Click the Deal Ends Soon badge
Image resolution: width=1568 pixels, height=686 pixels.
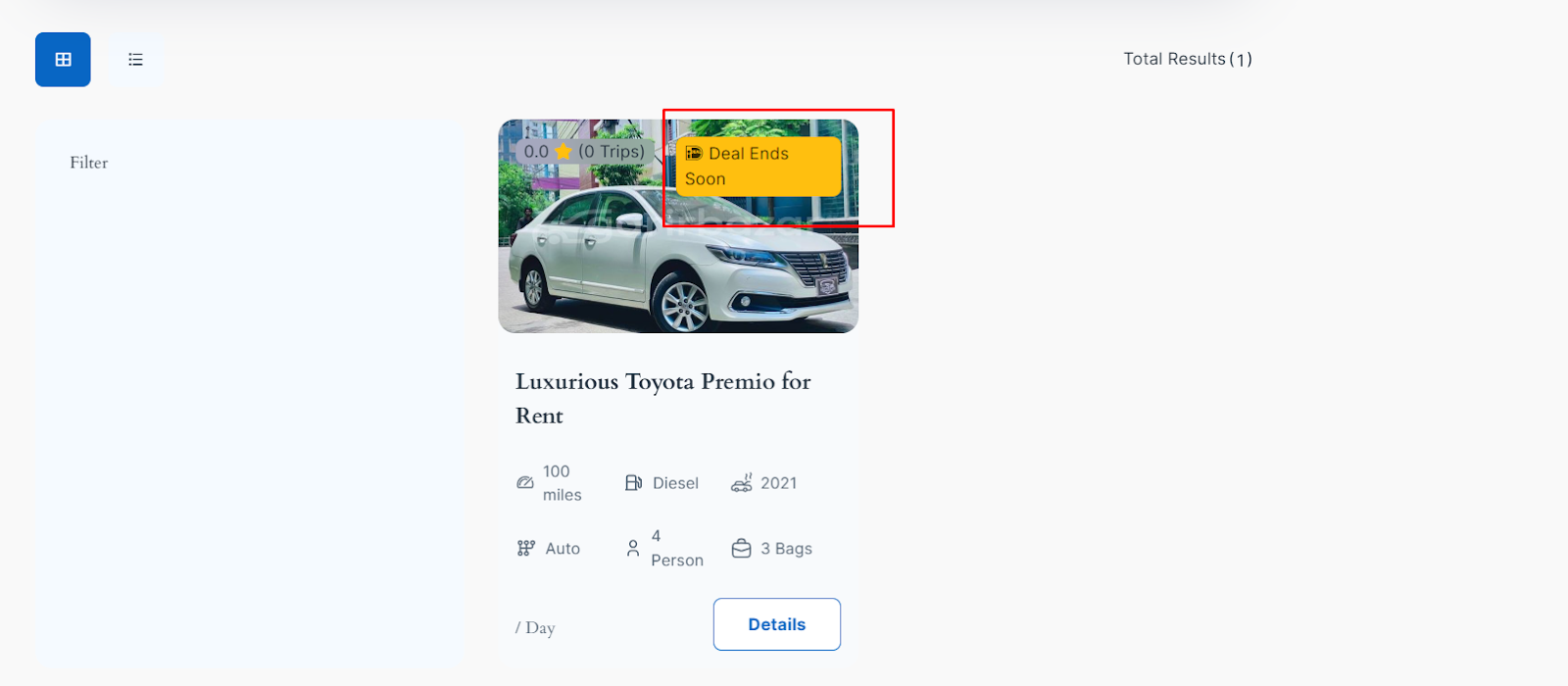click(759, 167)
